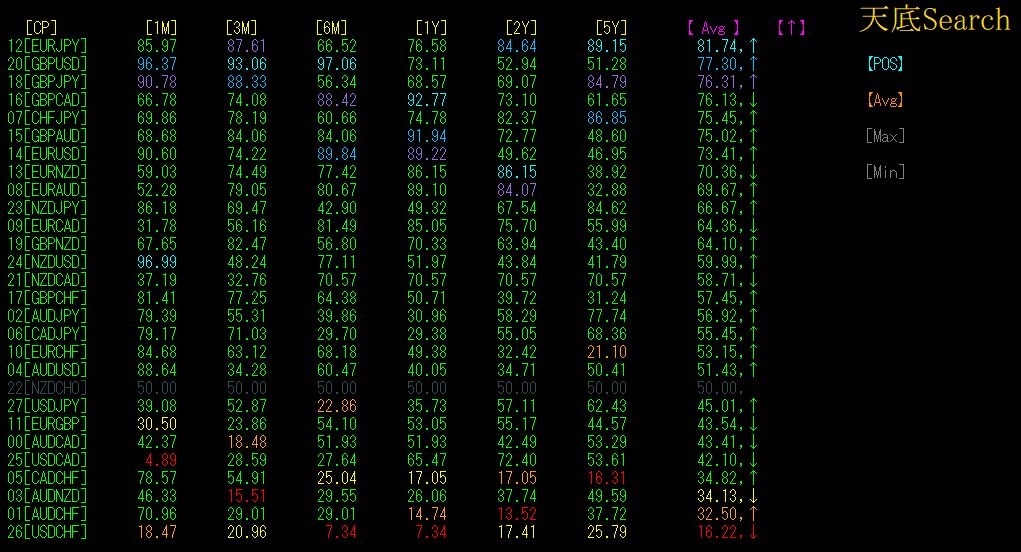Select the 14[EURUSD] pair row label
Image resolution: width=1021 pixels, height=552 pixels.
click(47, 154)
